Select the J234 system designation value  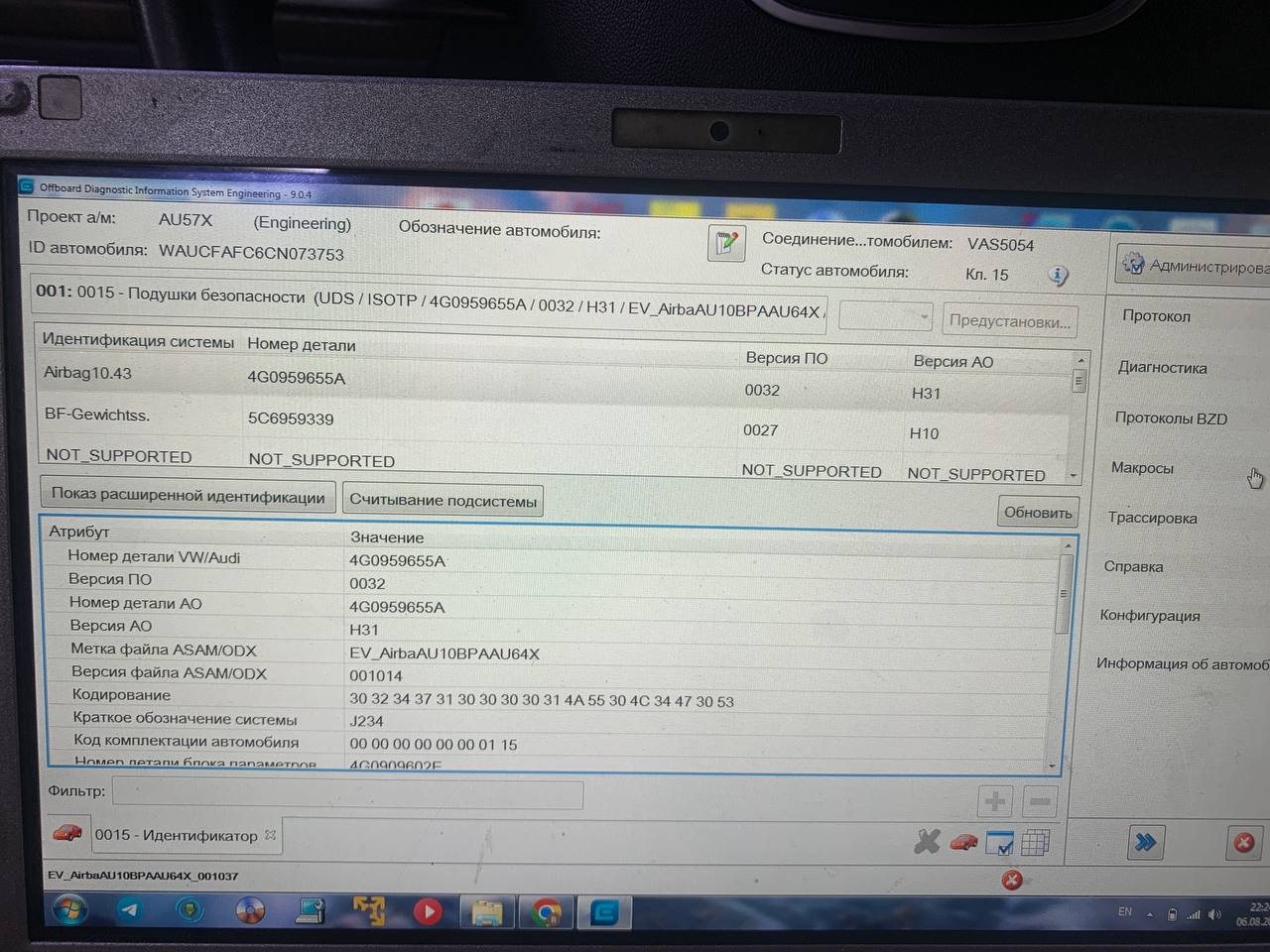click(x=366, y=721)
